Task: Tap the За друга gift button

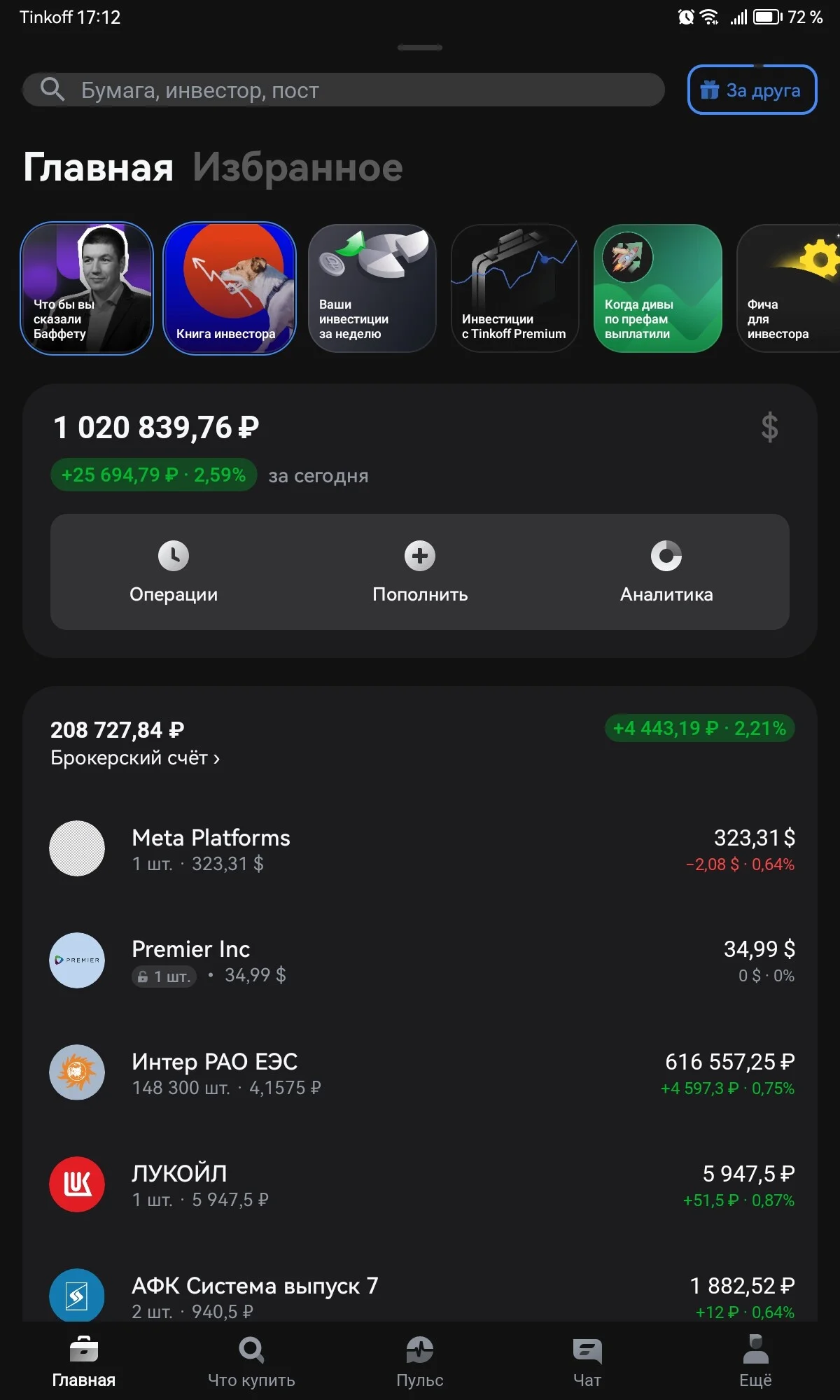Action: coord(752,90)
